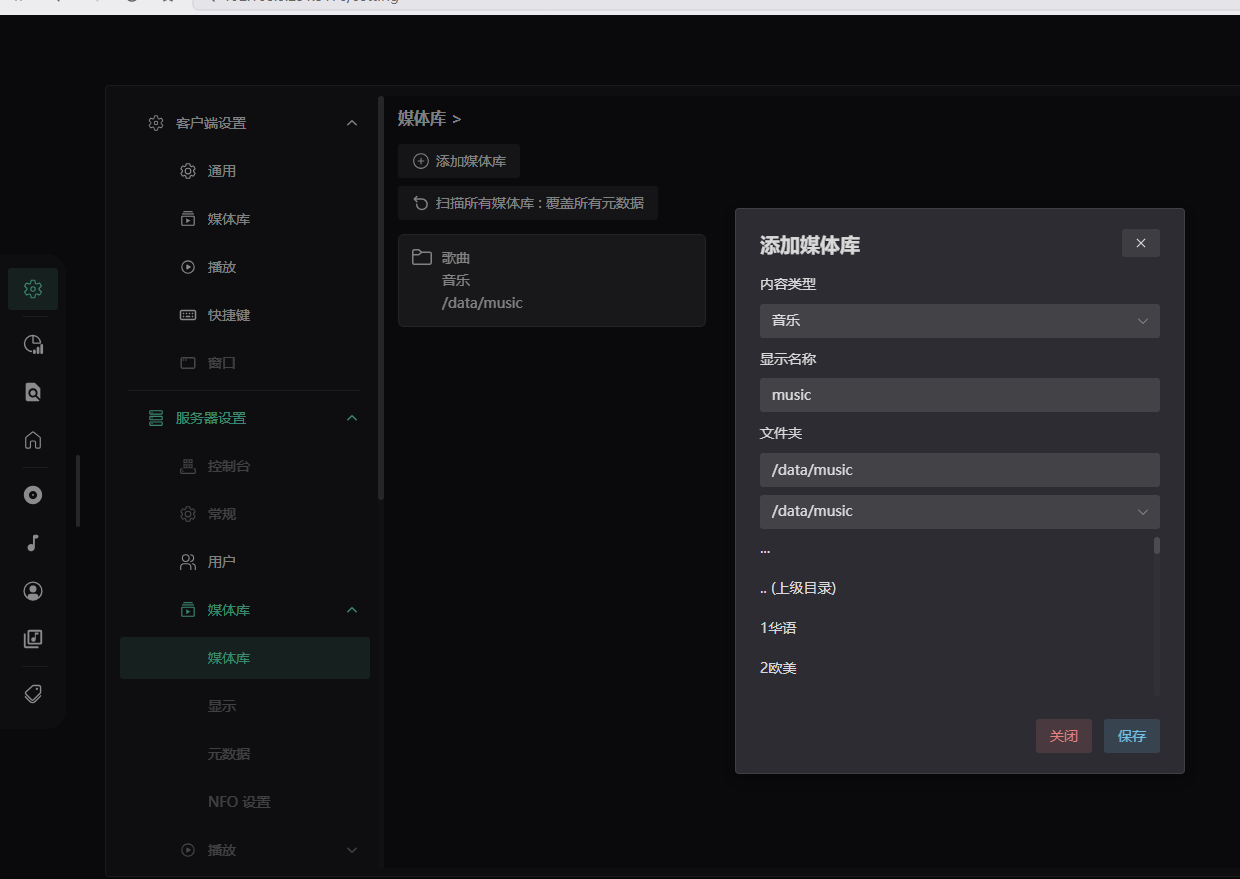Expand the bottom 播放 section in sidebar

(351, 850)
